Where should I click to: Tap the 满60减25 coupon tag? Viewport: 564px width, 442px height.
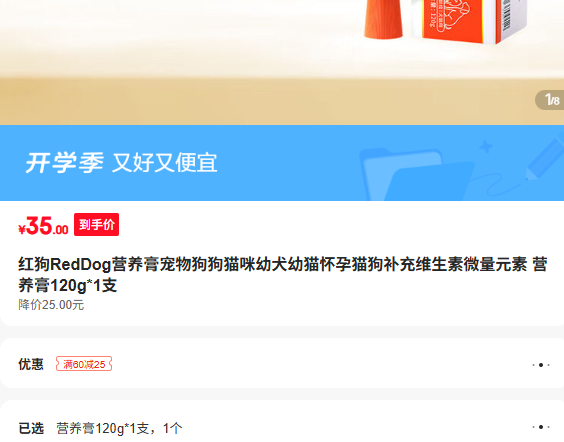[x=84, y=364]
